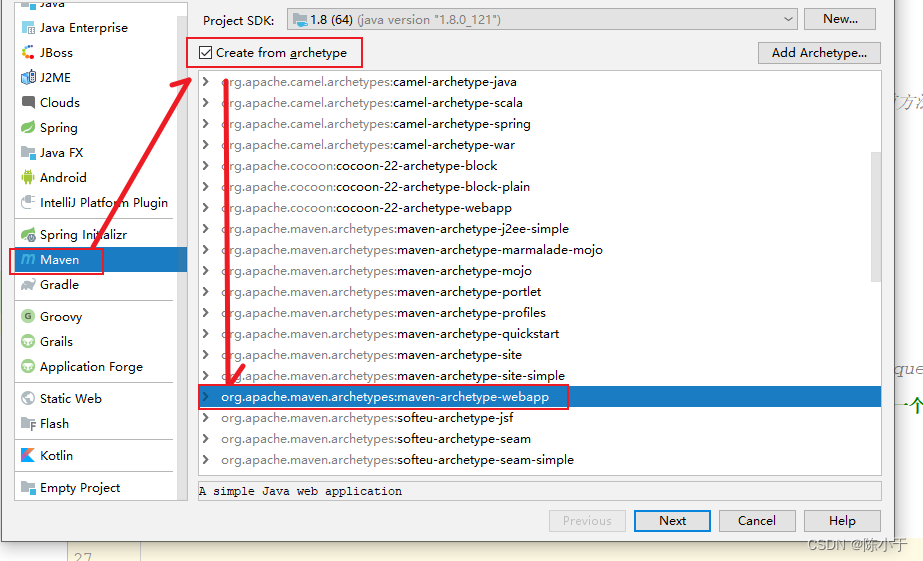Open the Project SDK dropdown
923x561 pixels.
click(788, 19)
